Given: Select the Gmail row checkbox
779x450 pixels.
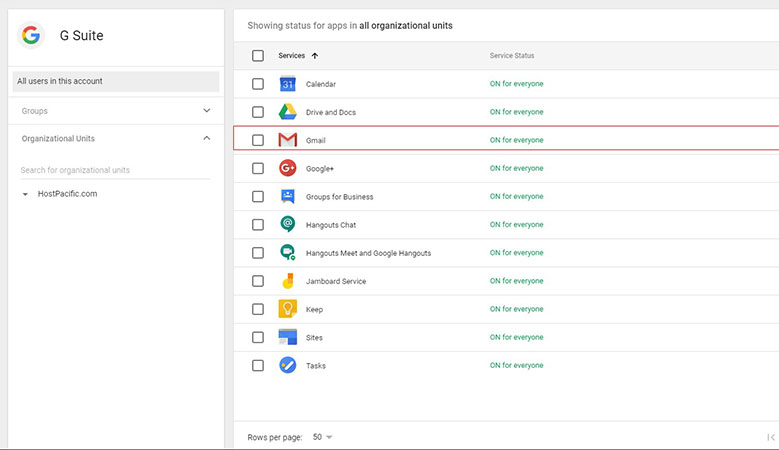Looking at the screenshot, I should (258, 140).
